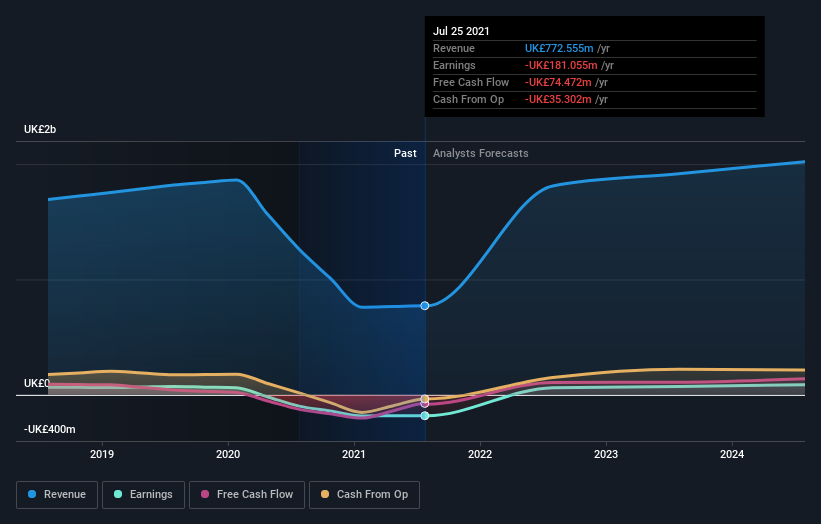Select the 2023 x-axis label

(606, 454)
